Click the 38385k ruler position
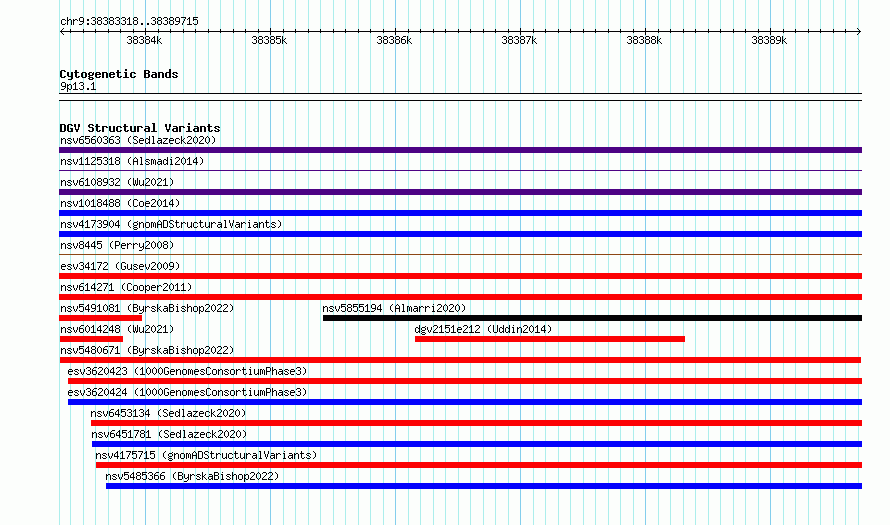Image resolution: width=890 pixels, height=525 pixels. click(x=269, y=40)
